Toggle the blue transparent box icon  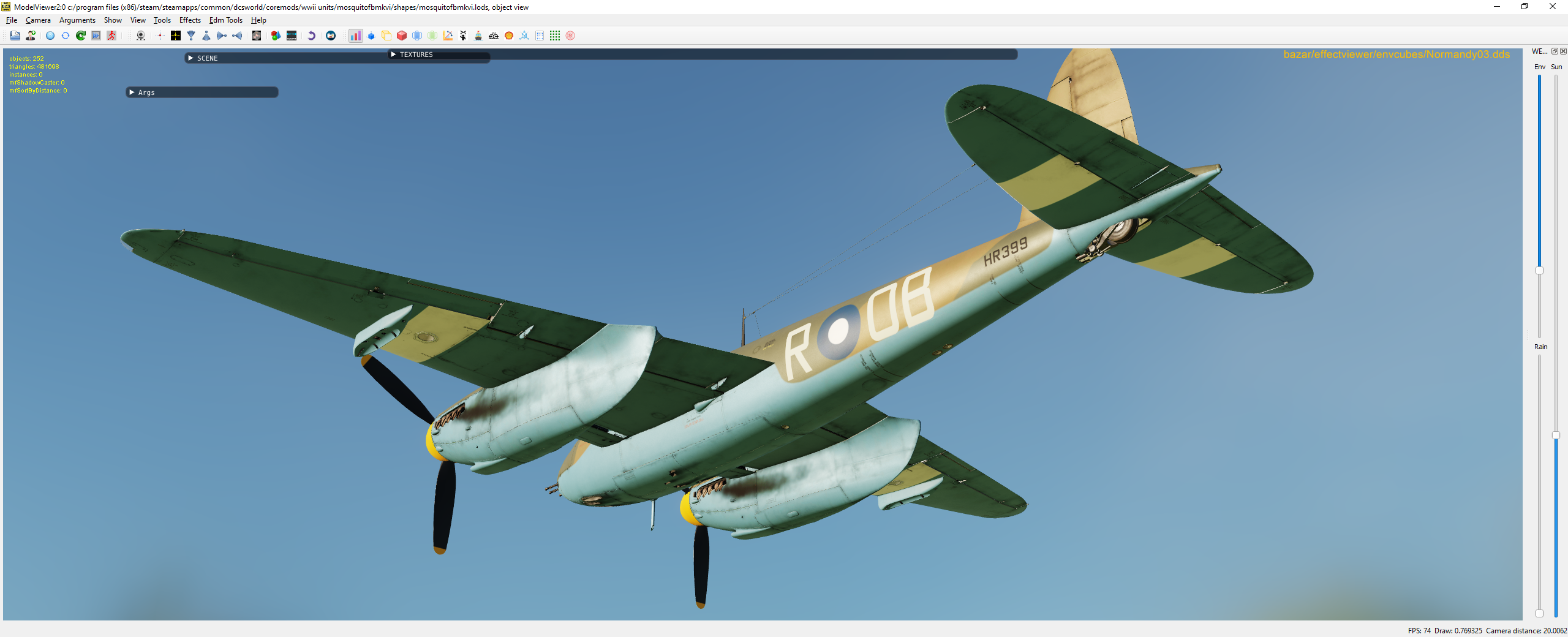point(417,36)
